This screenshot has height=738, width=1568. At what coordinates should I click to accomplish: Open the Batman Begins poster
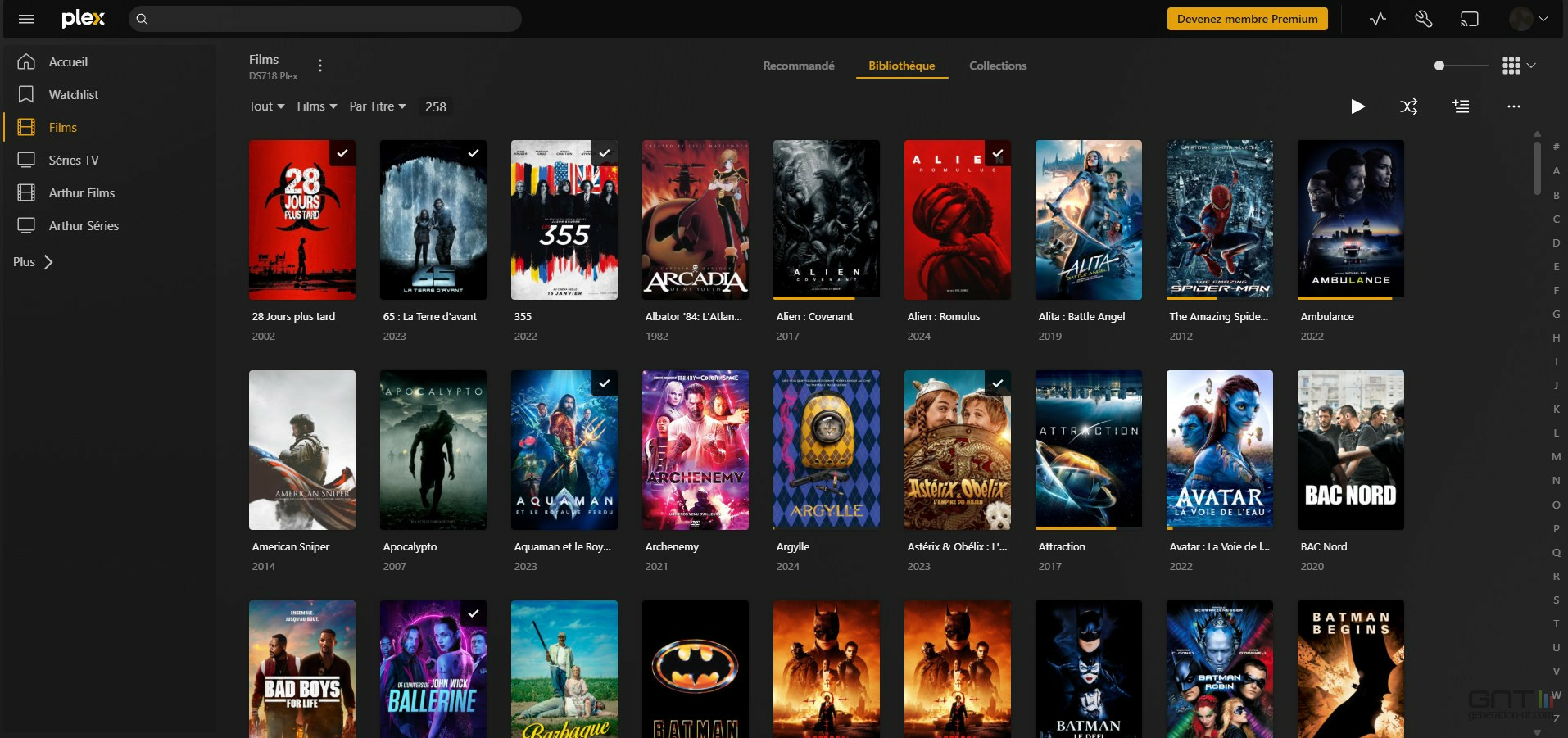tap(1351, 669)
